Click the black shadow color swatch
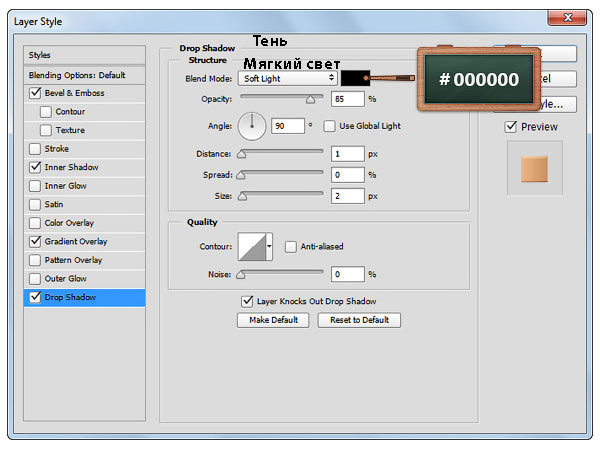Screen dimensions: 600x449 tap(355, 77)
